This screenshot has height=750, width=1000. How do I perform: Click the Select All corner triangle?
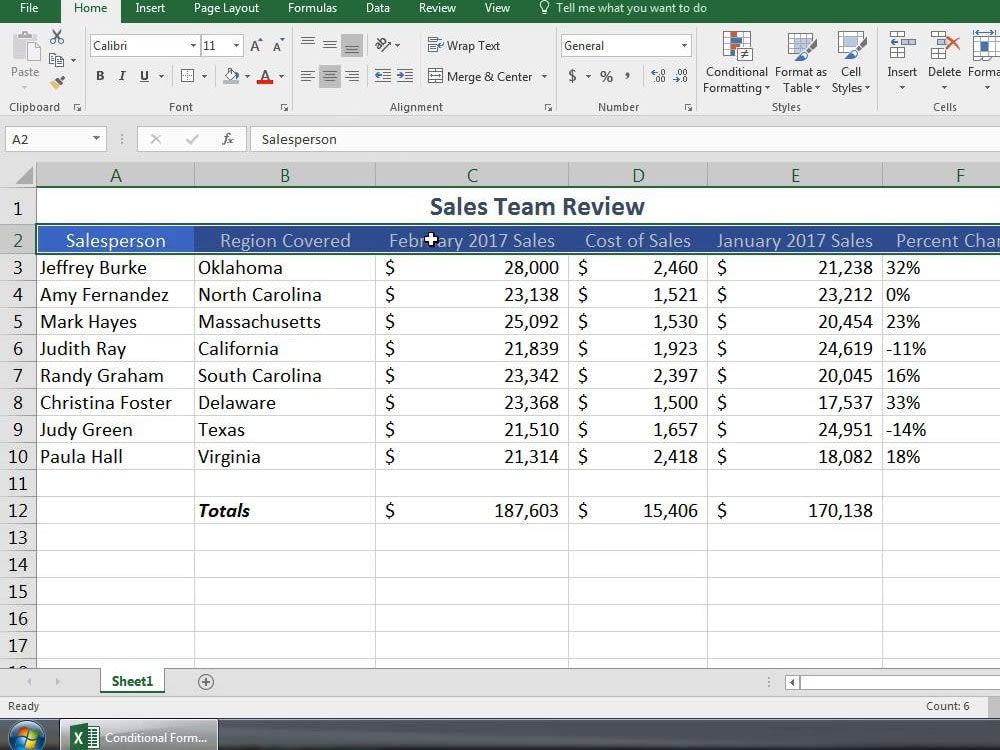pyautogui.click(x=22, y=175)
